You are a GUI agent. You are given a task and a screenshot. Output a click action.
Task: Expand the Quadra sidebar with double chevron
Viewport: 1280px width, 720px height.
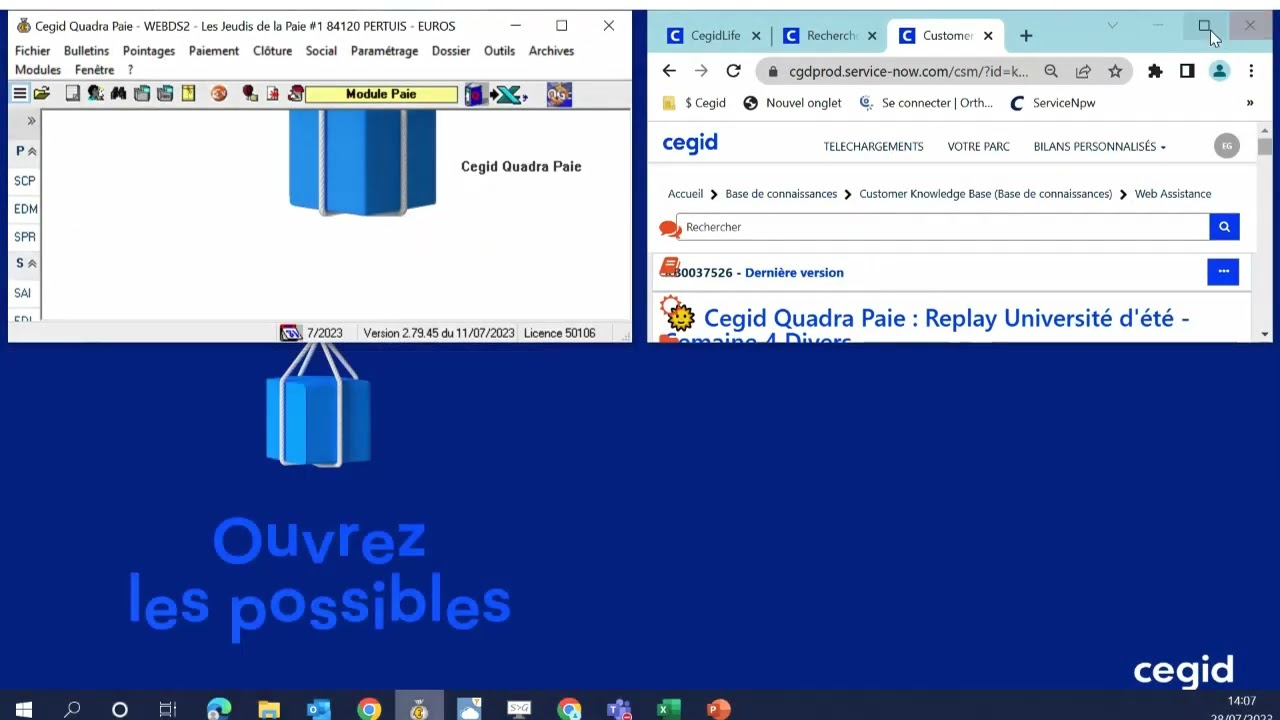pyautogui.click(x=31, y=121)
